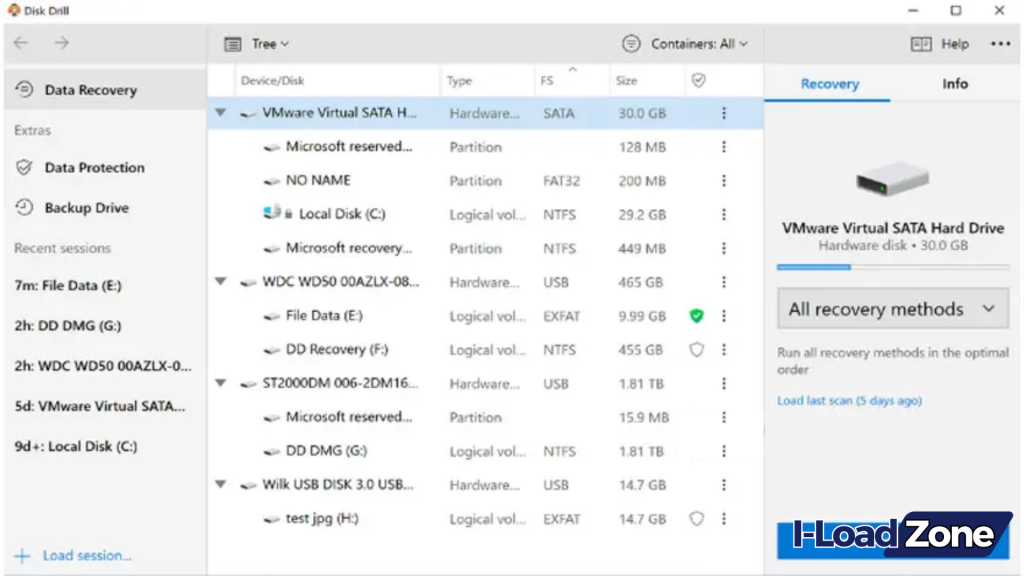This screenshot has height=576, width=1024.
Task: Open the All recovery methods dropdown
Action: (x=891, y=308)
